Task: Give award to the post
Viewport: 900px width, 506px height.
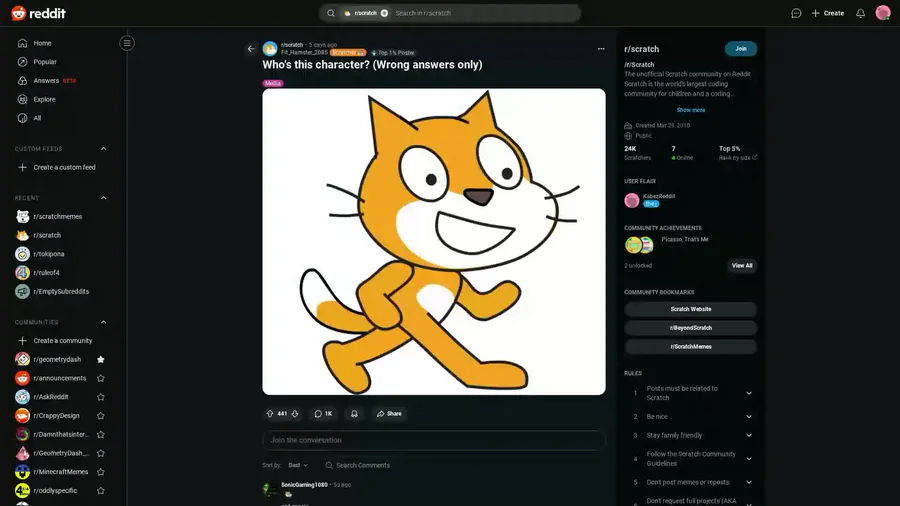Action: coord(354,414)
